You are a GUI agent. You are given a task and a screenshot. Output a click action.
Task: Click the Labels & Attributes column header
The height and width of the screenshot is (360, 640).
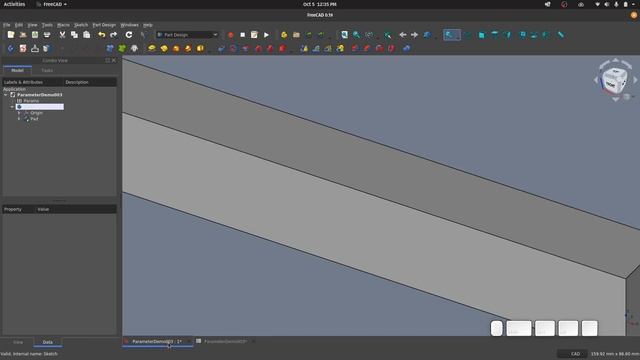33,82
